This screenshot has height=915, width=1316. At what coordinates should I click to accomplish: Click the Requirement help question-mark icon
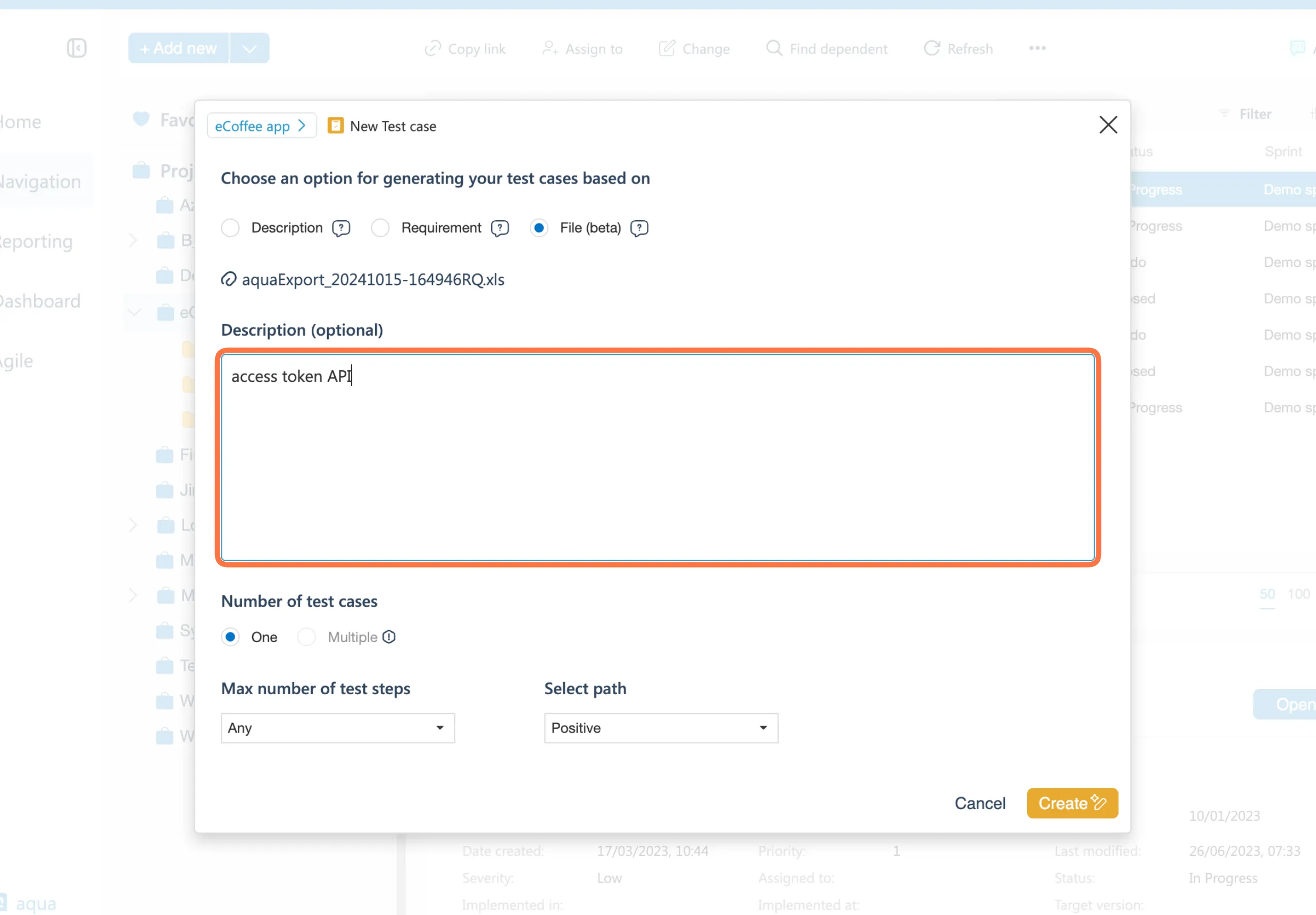[x=500, y=228]
